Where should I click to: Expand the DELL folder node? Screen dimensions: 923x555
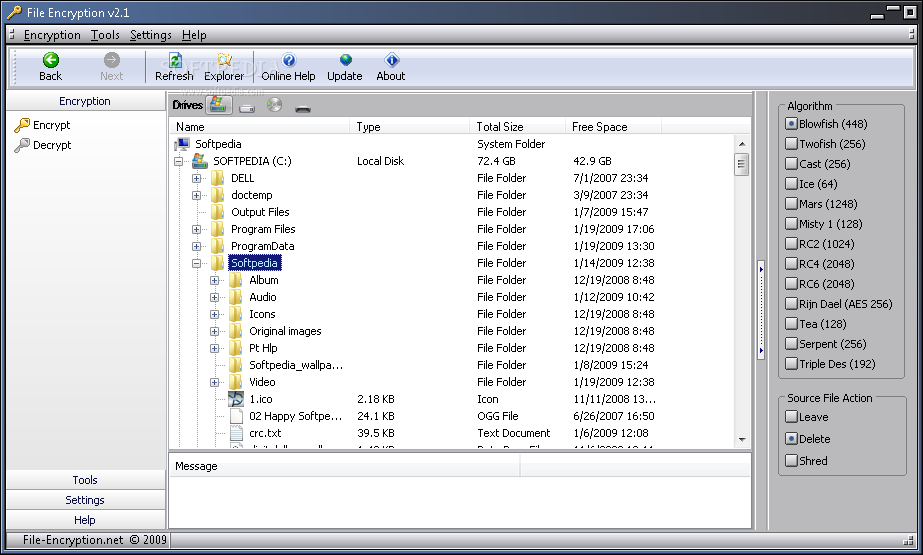[x=197, y=178]
